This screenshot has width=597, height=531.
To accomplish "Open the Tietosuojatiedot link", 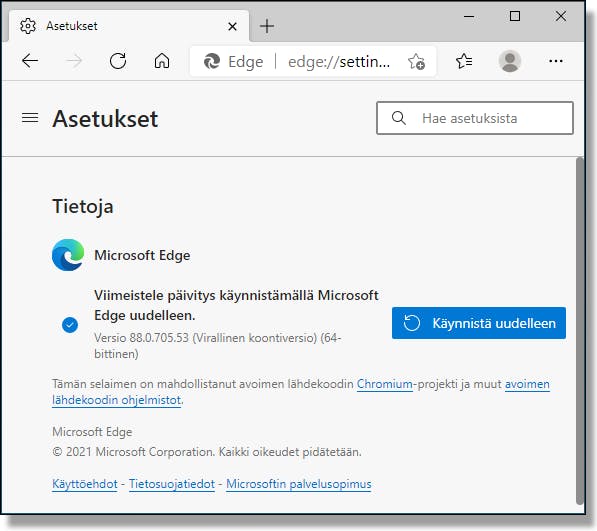I will (172, 484).
